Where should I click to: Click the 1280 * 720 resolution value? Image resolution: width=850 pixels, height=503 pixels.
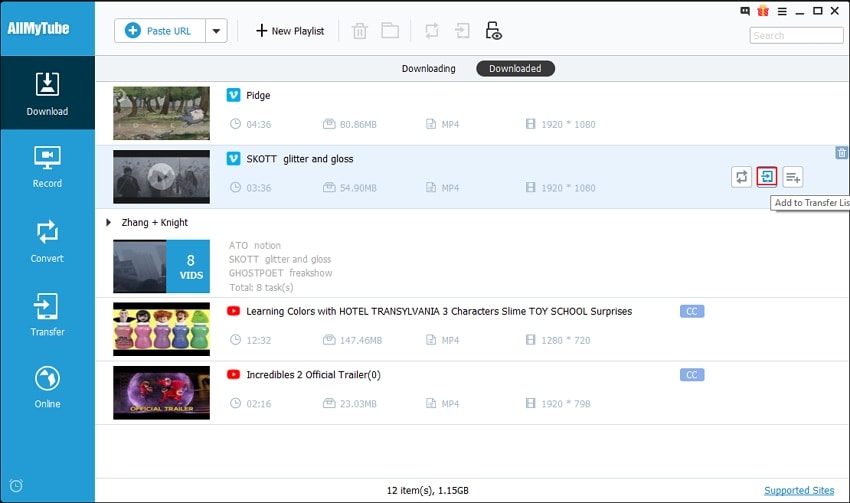(565, 340)
